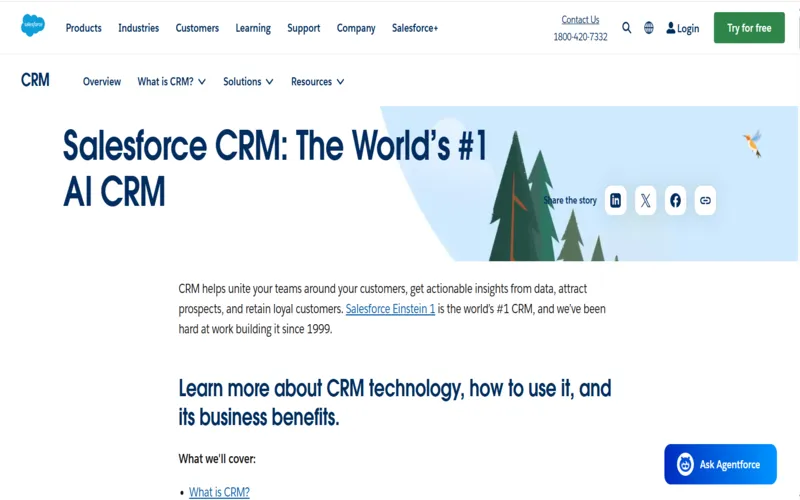800x500 pixels.
Task: Follow the What is CRM? bullet link
Action: [219, 492]
